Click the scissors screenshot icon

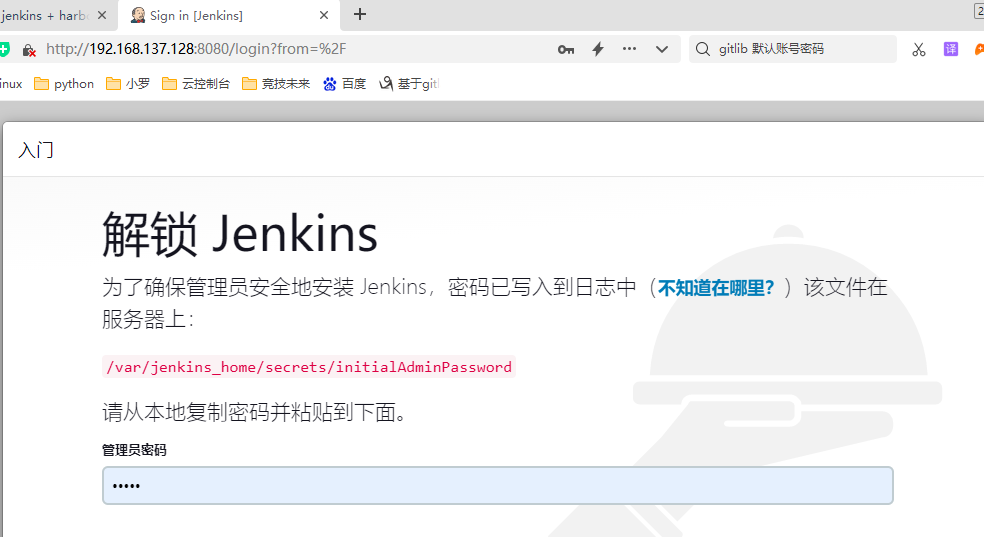pos(919,49)
